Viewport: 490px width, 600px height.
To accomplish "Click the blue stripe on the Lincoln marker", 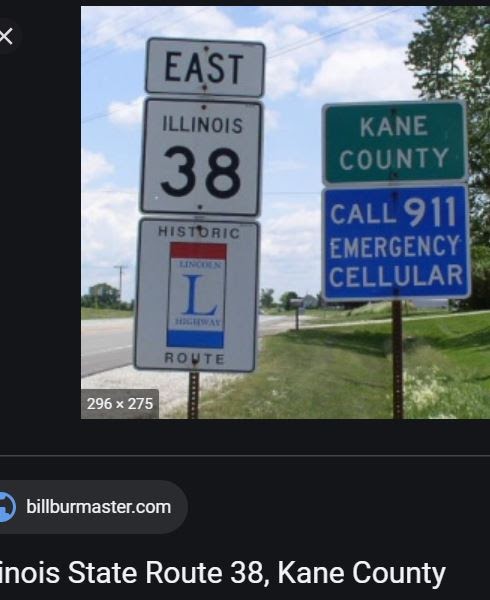I will coord(195,339).
